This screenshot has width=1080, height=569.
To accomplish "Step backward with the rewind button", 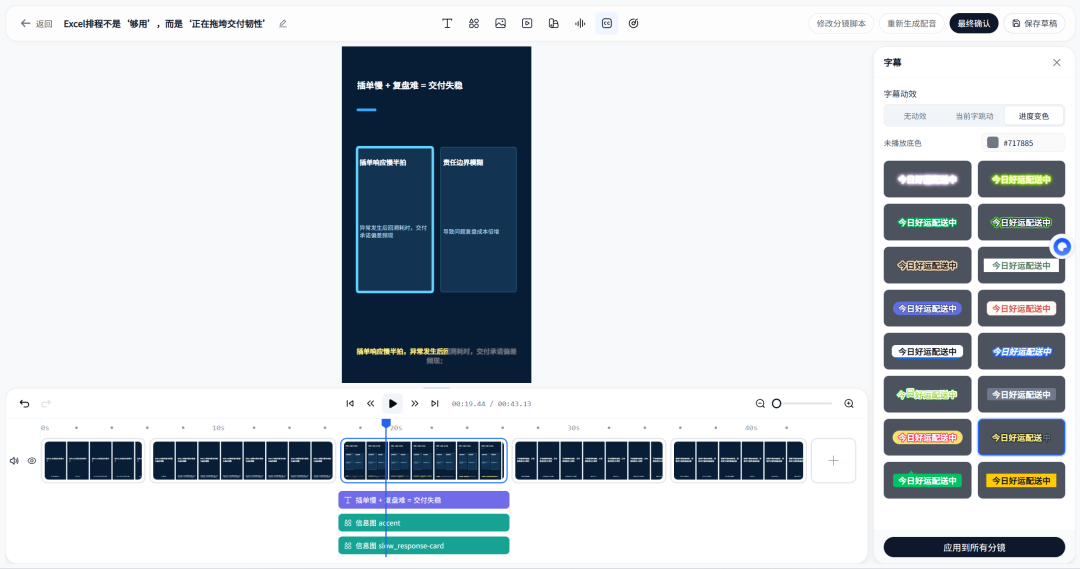I will pyautogui.click(x=371, y=404).
